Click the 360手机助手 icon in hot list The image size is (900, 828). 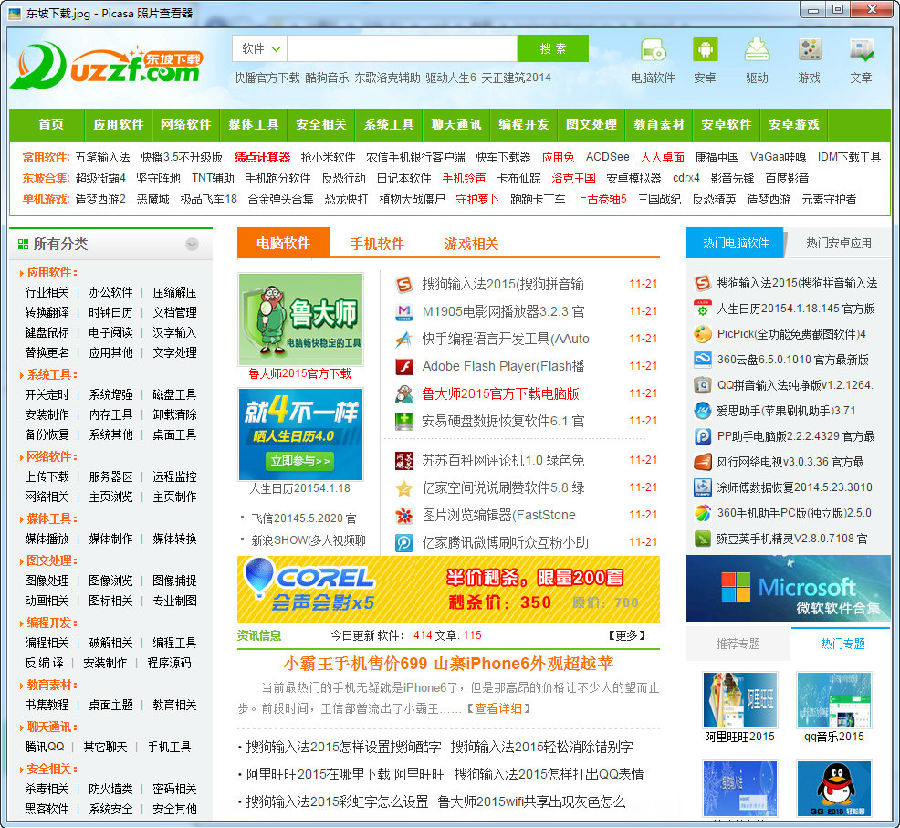(703, 513)
